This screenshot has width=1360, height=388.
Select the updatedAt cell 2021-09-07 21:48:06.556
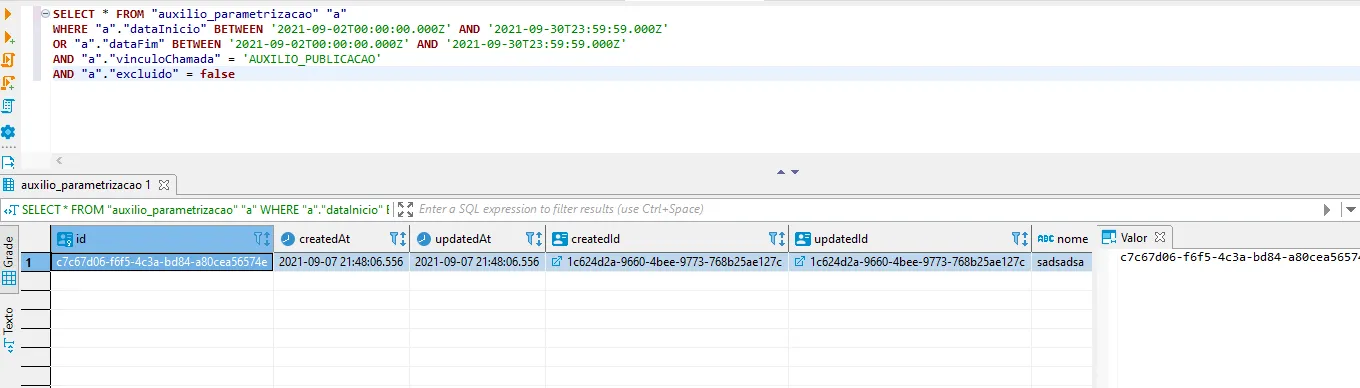click(477, 262)
